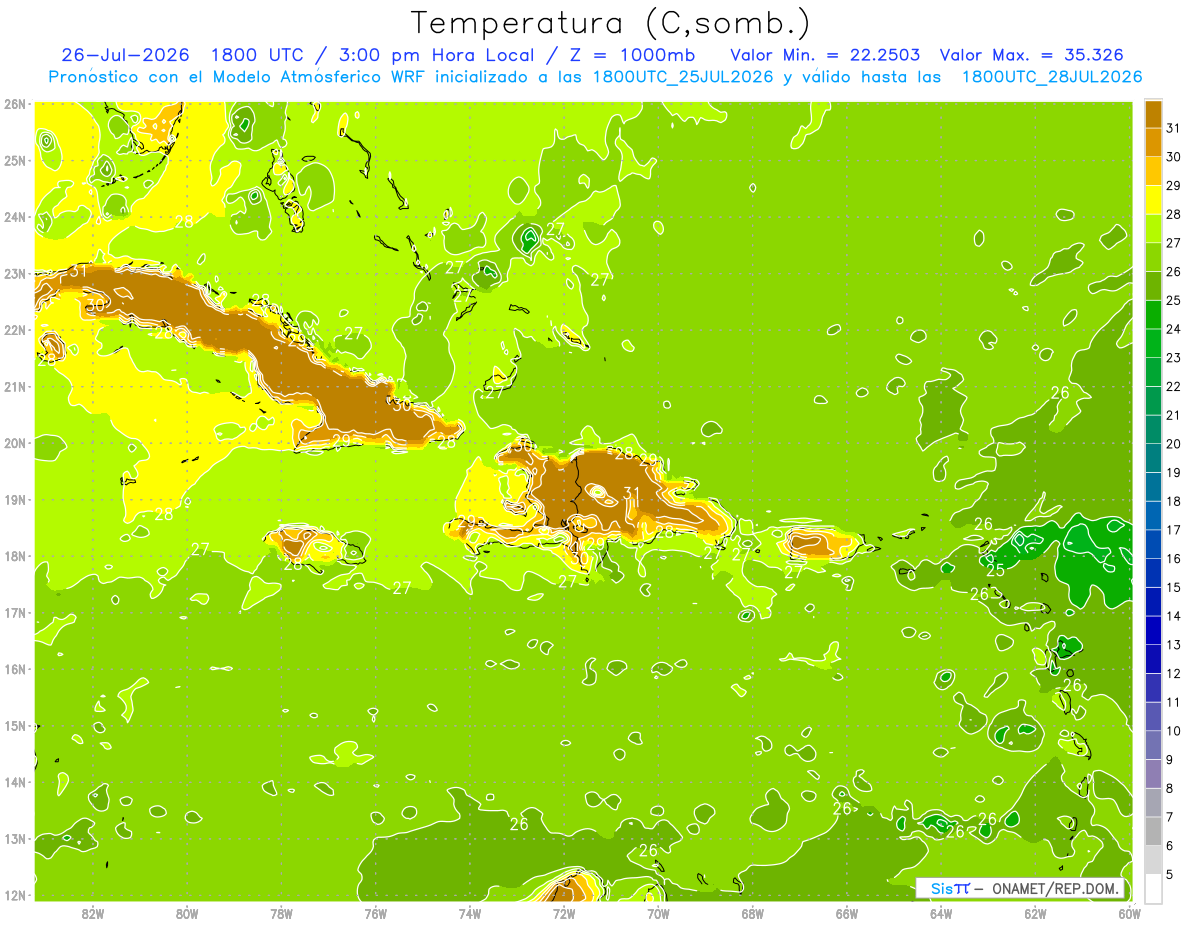Click the "14" label on color scale

(x=1173, y=616)
